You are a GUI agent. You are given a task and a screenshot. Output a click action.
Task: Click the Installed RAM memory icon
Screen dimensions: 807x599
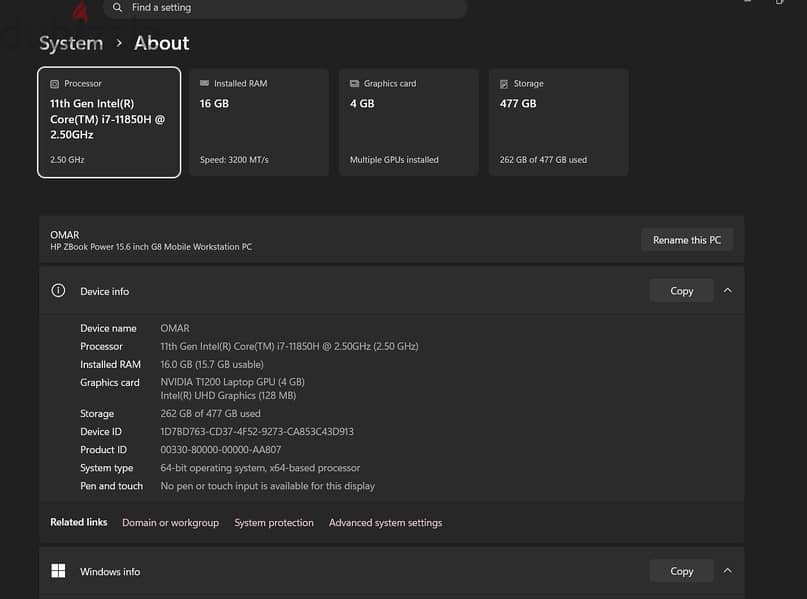click(204, 83)
